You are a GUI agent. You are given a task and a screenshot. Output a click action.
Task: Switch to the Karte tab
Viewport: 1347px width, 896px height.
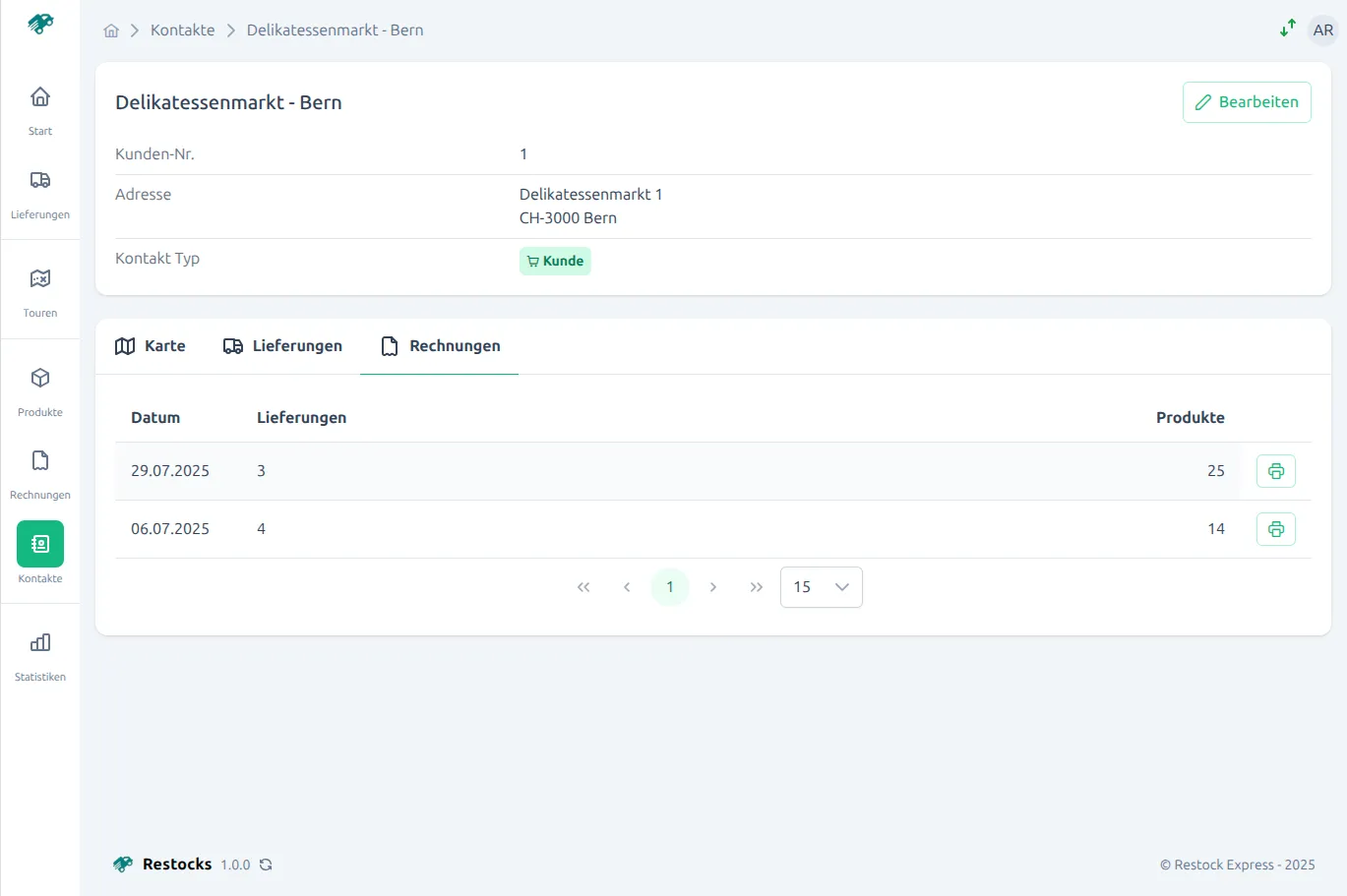click(150, 345)
